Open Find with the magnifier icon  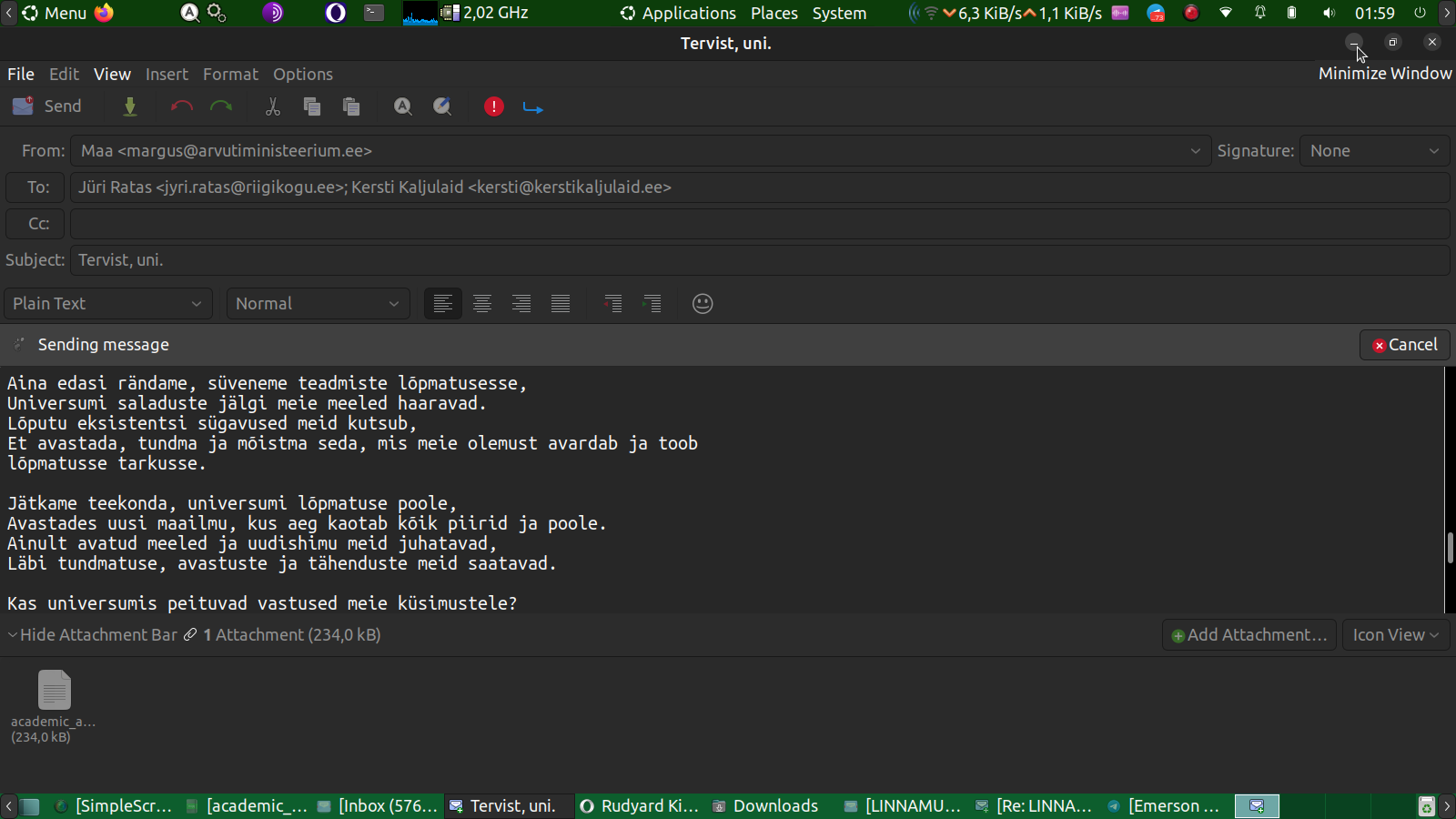[402, 106]
